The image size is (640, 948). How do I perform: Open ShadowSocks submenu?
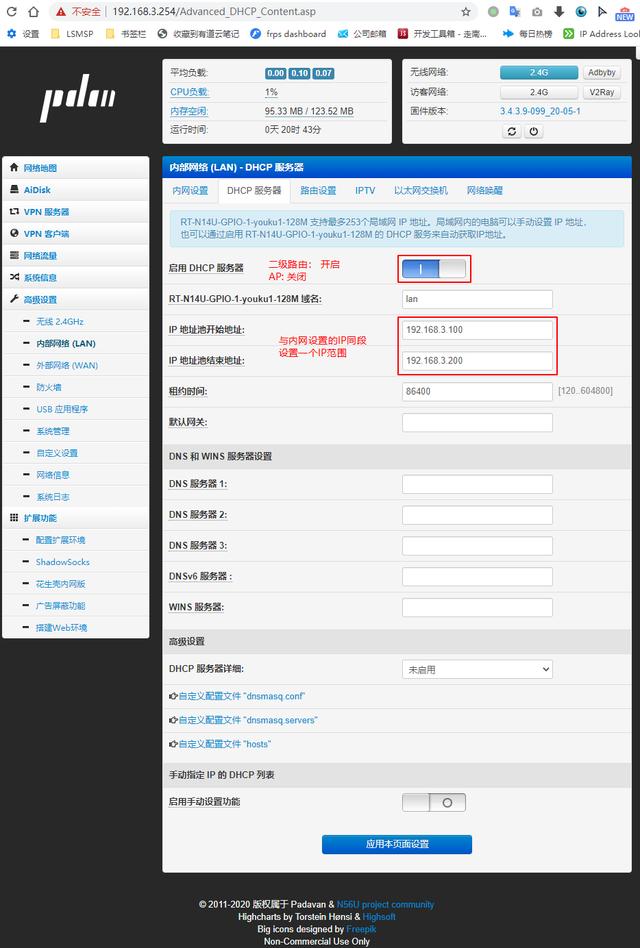(x=63, y=562)
